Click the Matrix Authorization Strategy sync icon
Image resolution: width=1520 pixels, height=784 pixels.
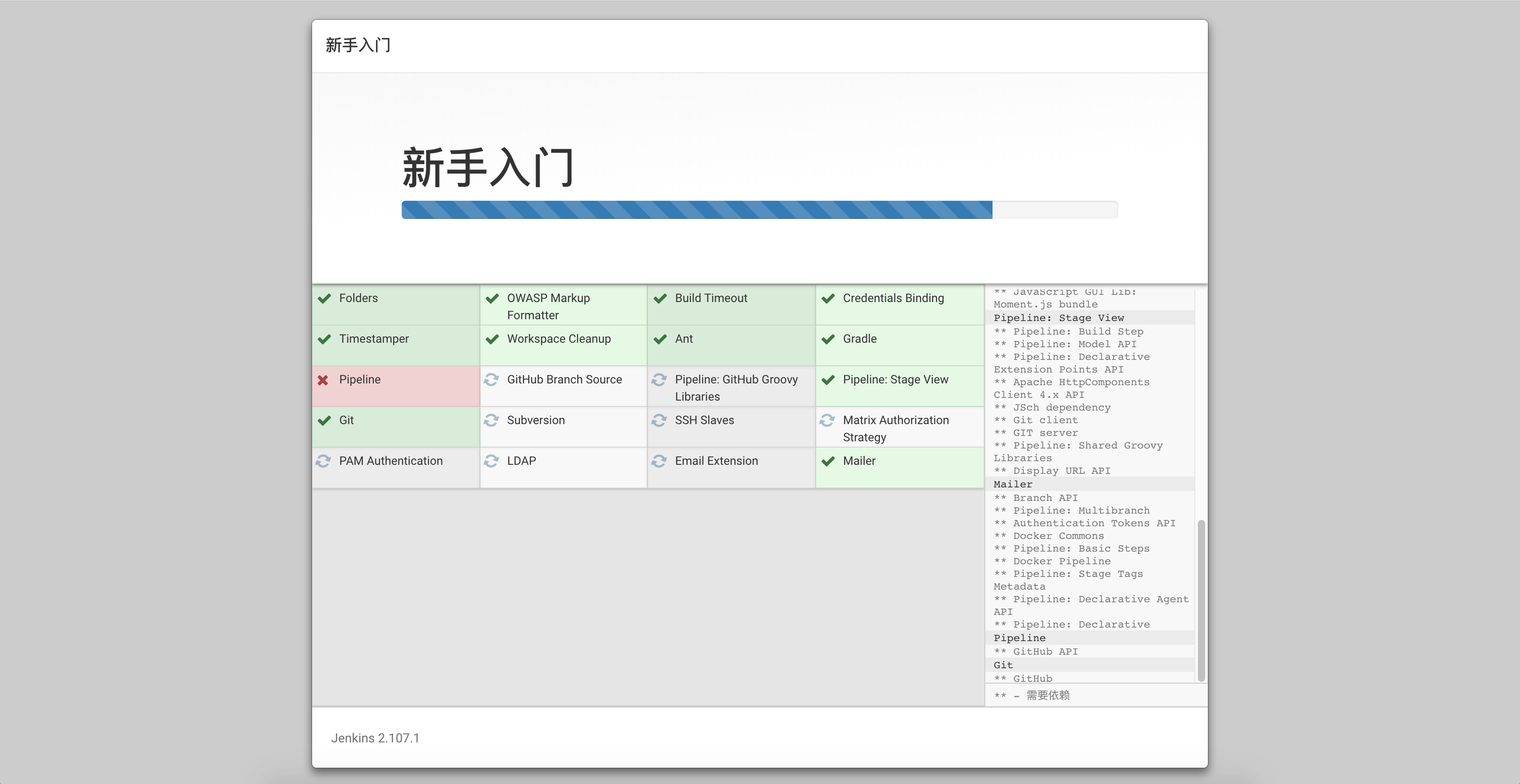point(826,420)
